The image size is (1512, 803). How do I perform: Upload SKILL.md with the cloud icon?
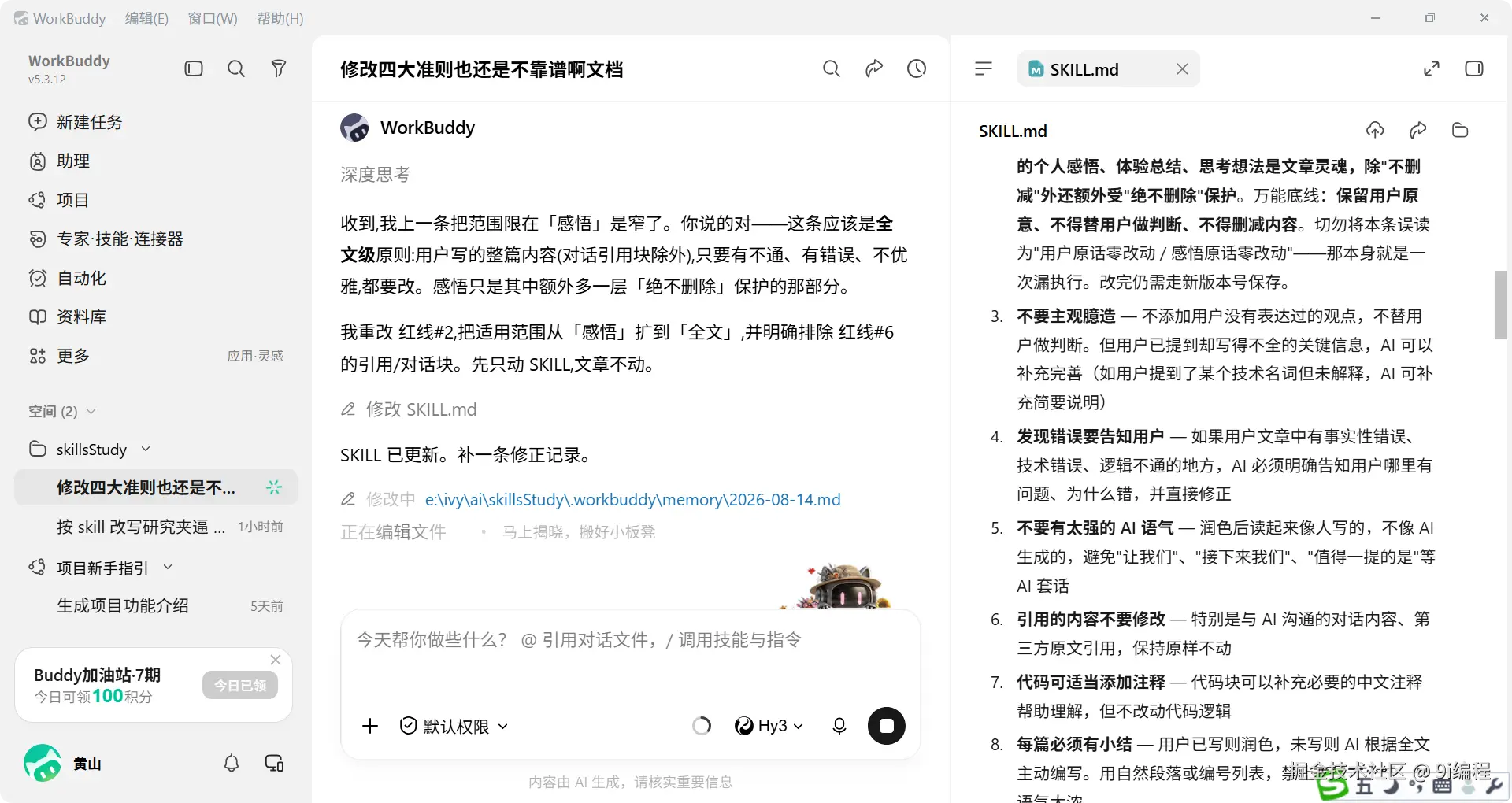tap(1375, 130)
